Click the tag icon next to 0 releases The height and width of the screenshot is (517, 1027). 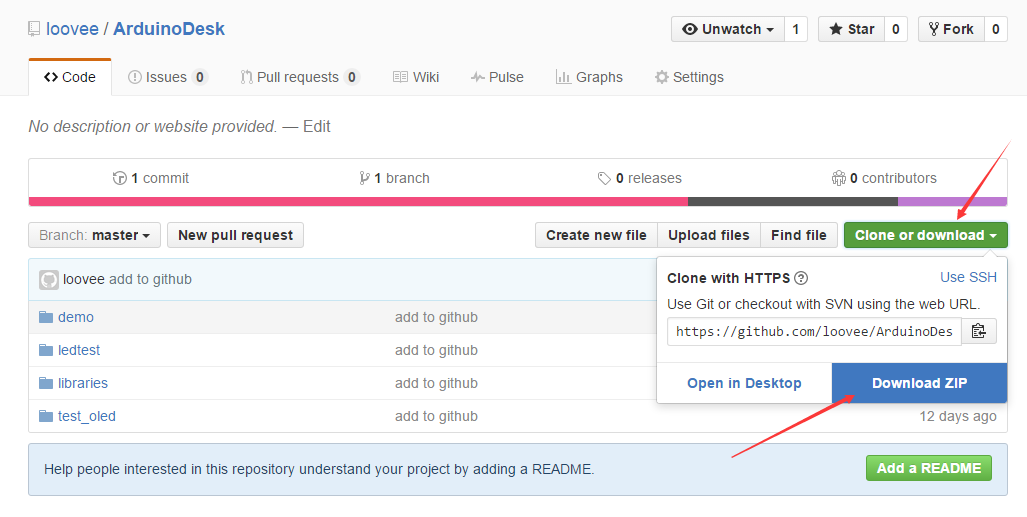[x=604, y=178]
